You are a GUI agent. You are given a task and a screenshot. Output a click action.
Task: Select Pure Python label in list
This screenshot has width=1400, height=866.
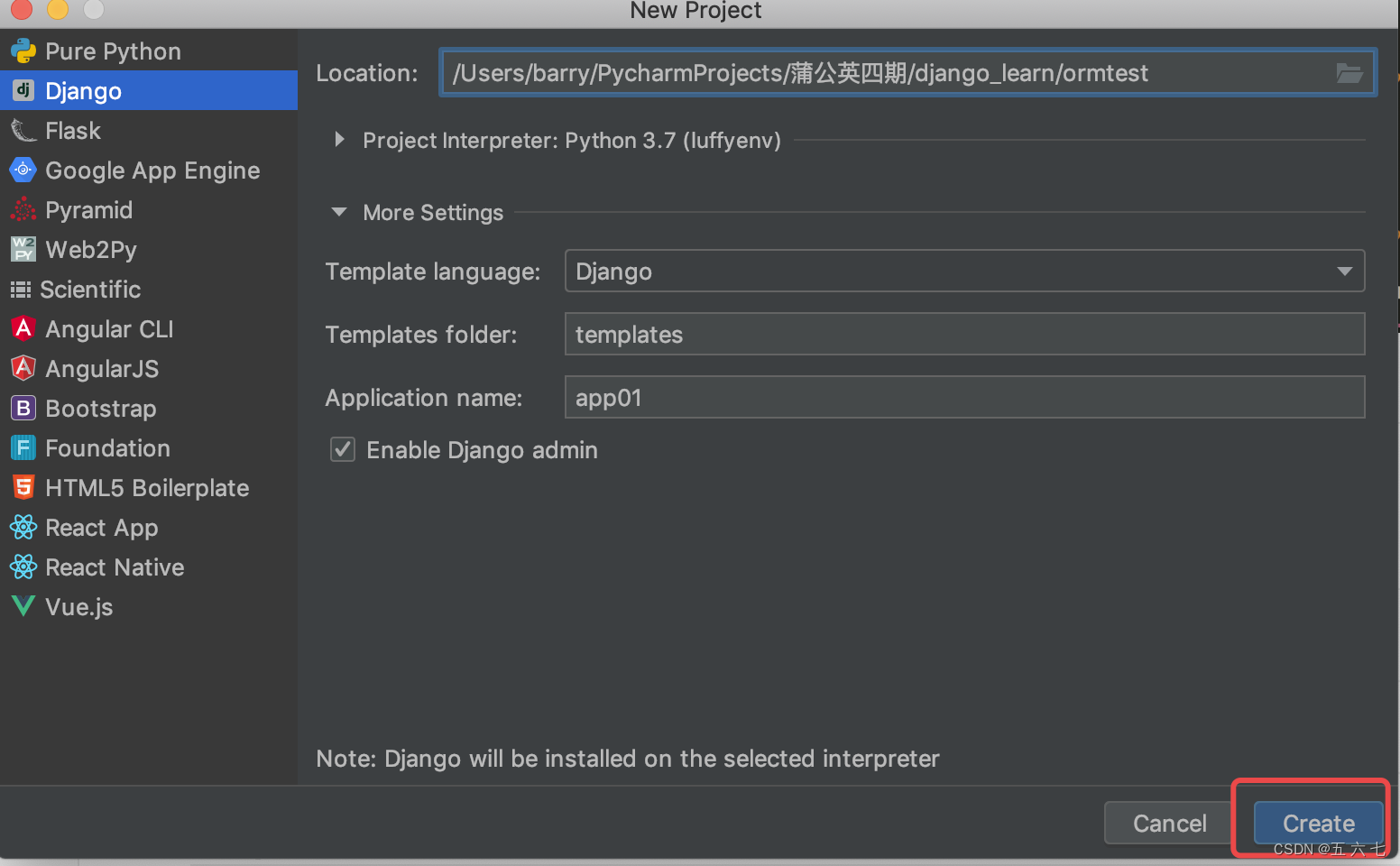113,51
